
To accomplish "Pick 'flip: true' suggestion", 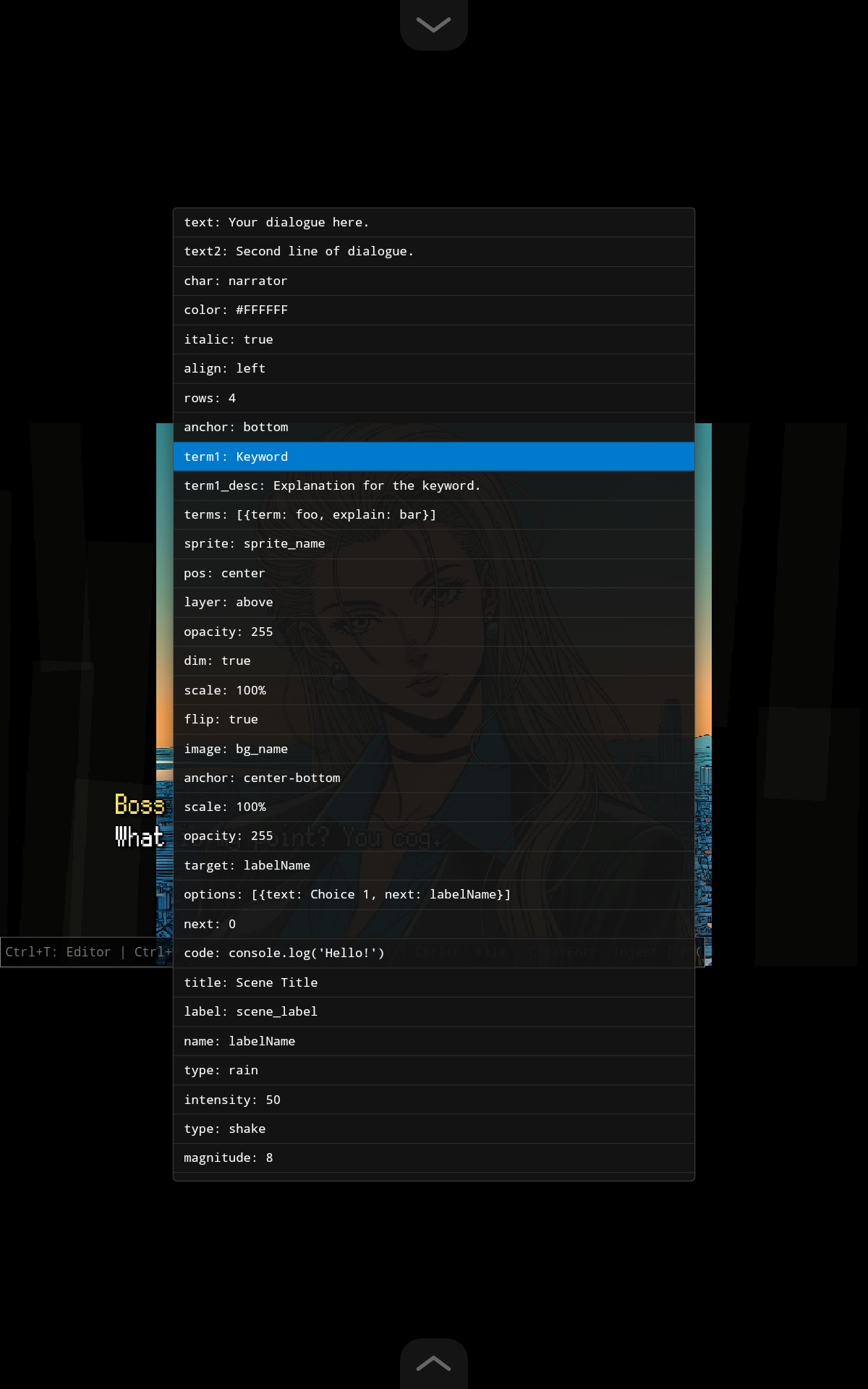I will pyautogui.click(x=434, y=720).
